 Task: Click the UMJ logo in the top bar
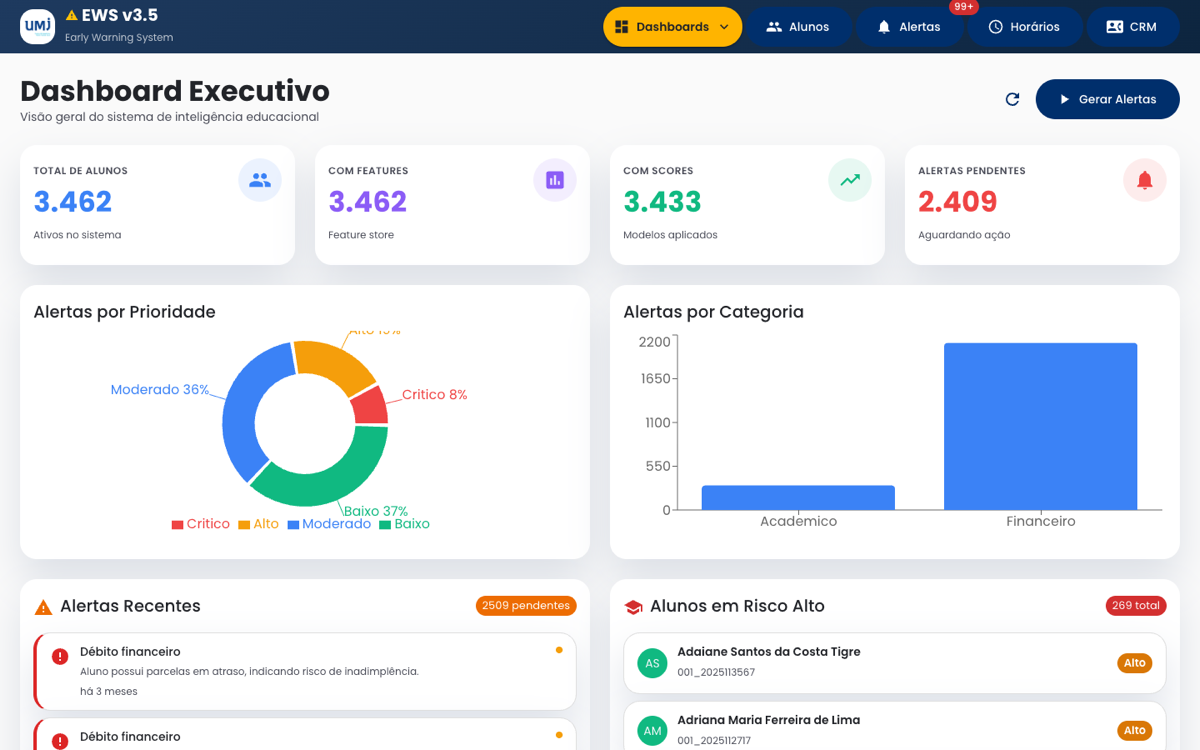(37, 27)
